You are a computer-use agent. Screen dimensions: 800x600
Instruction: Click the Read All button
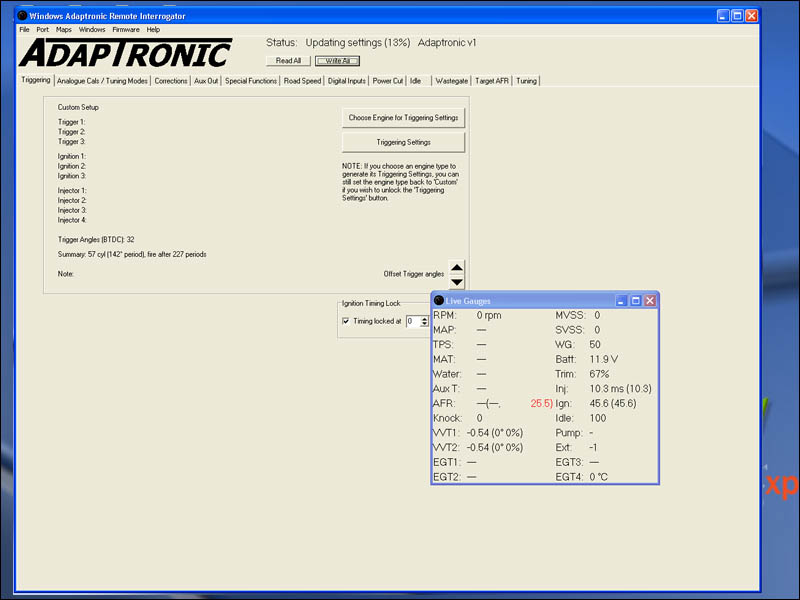click(x=288, y=61)
